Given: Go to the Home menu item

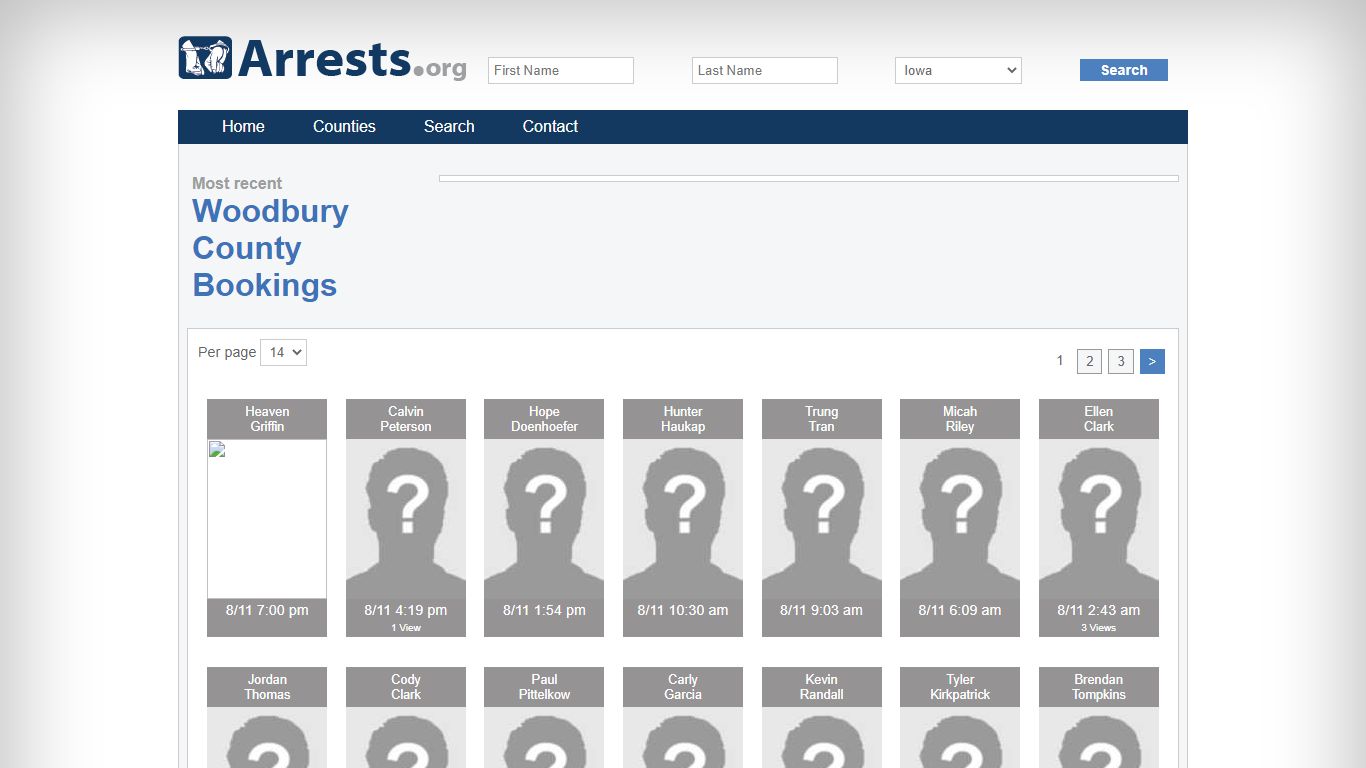Looking at the screenshot, I should [243, 126].
